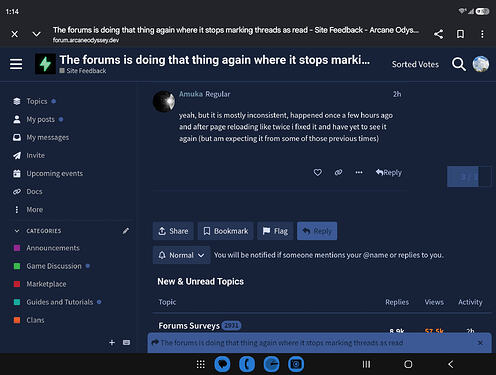Collapse the Categories section

[x=37, y=231]
